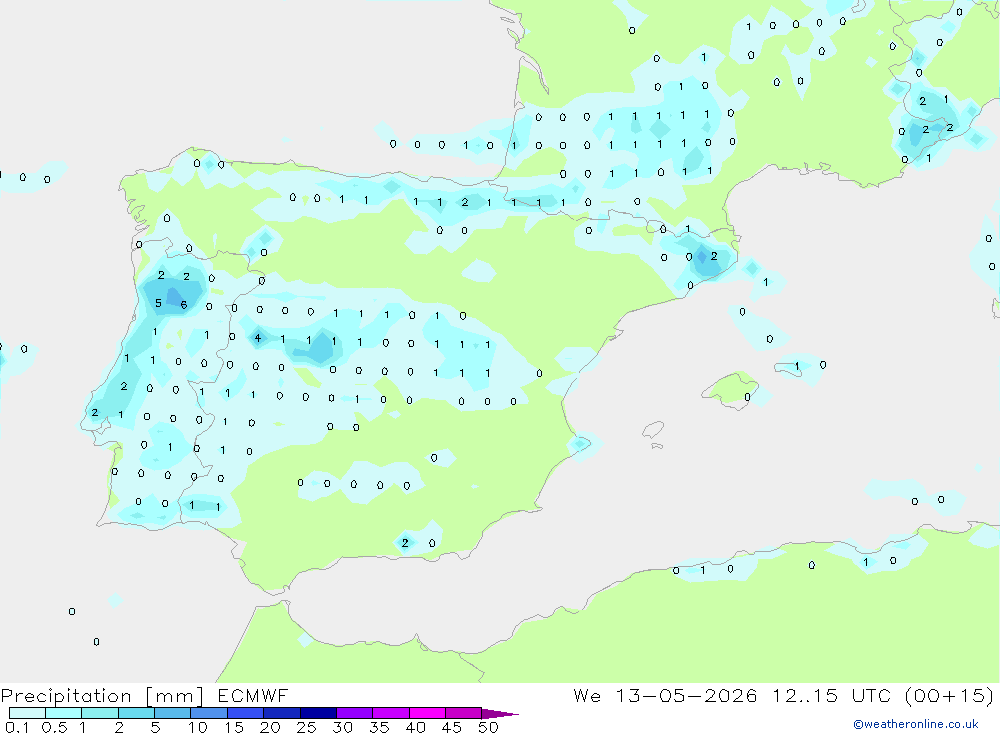The image size is (1000, 733).
Task: Select the 45–50 mm legend color swatch
Action: pyautogui.click(x=463, y=713)
